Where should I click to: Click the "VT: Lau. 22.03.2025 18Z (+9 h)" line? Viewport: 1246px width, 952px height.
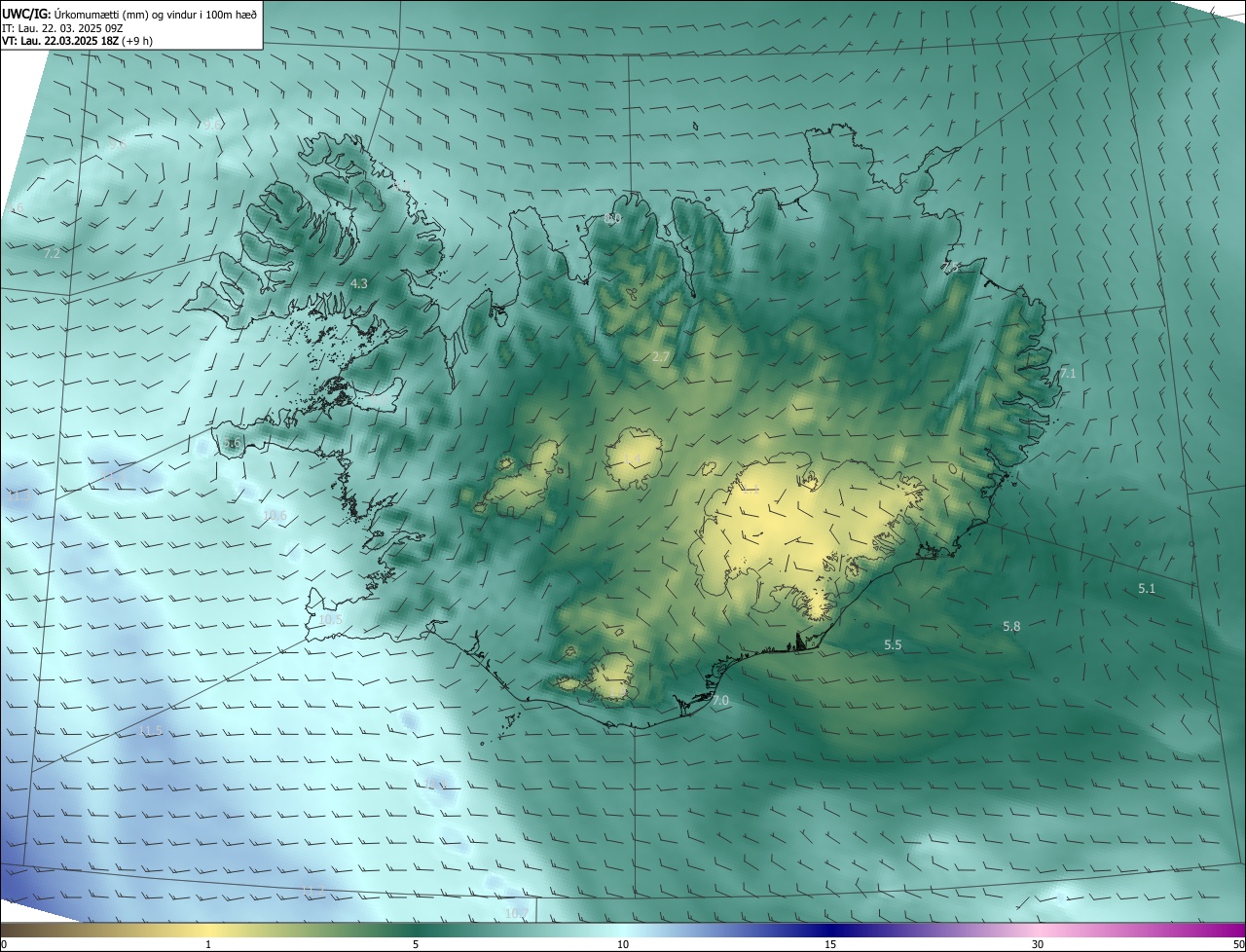tap(77, 41)
